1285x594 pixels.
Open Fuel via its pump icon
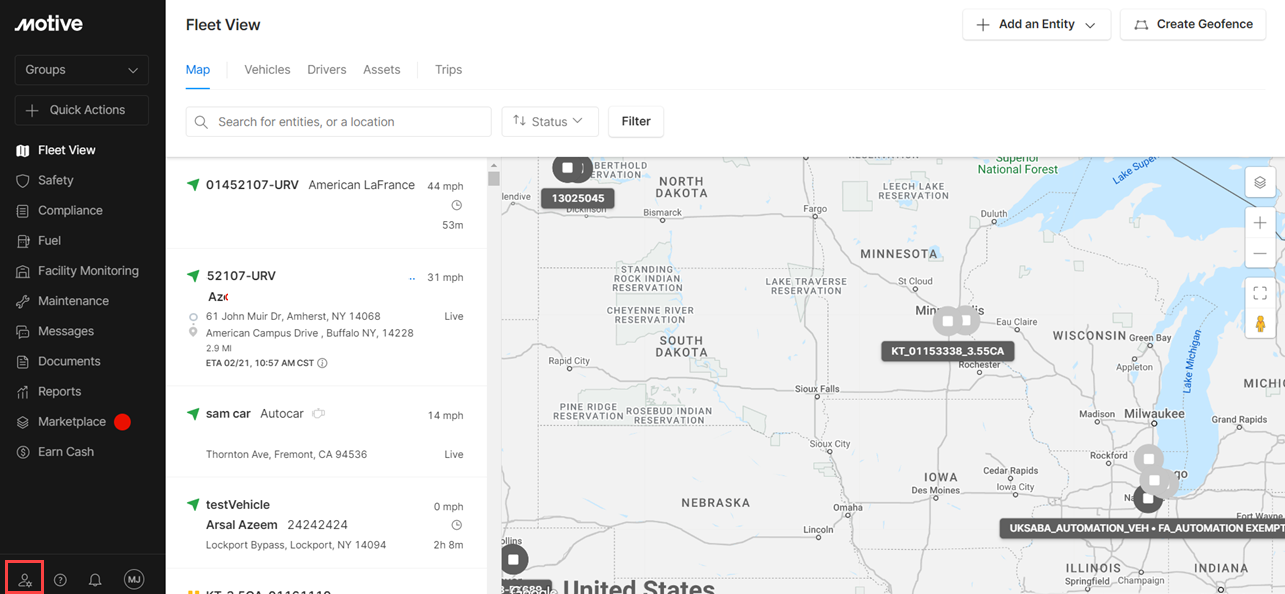[x=23, y=241]
